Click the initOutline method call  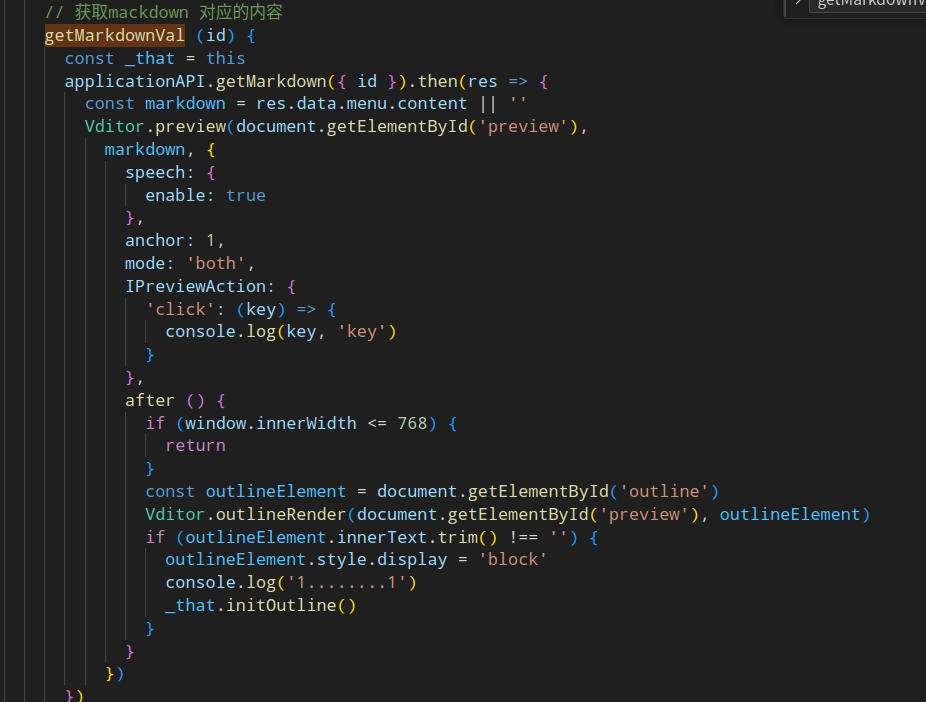pos(281,606)
